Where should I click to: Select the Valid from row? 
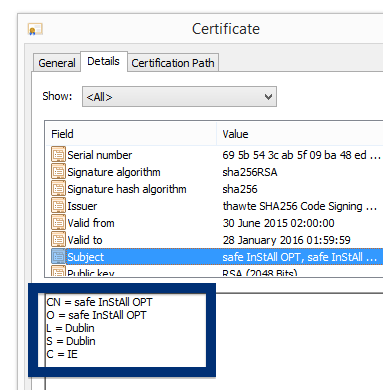[217, 223]
